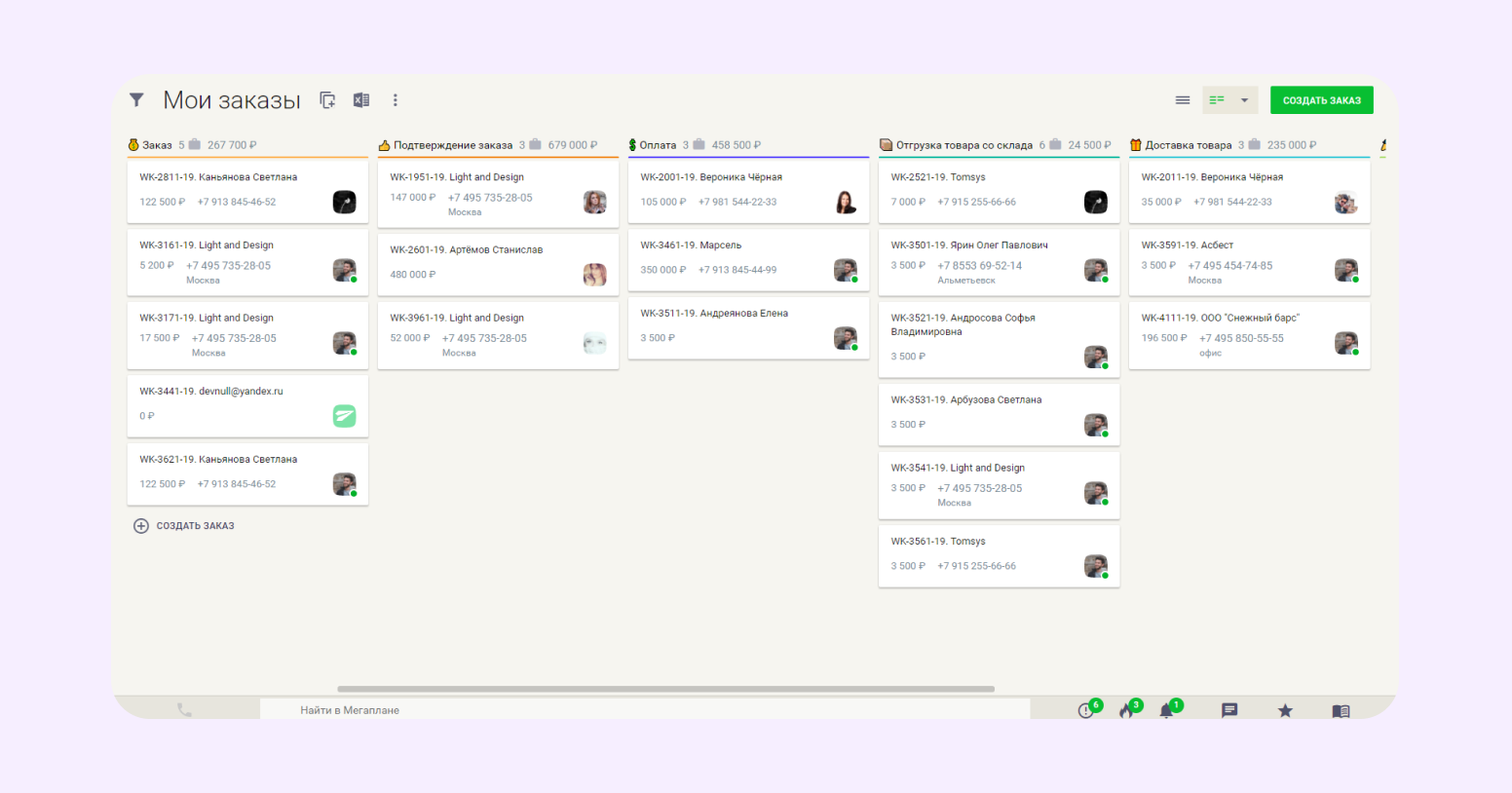Click the duplicate/copy view icon beside the title

pos(327,100)
